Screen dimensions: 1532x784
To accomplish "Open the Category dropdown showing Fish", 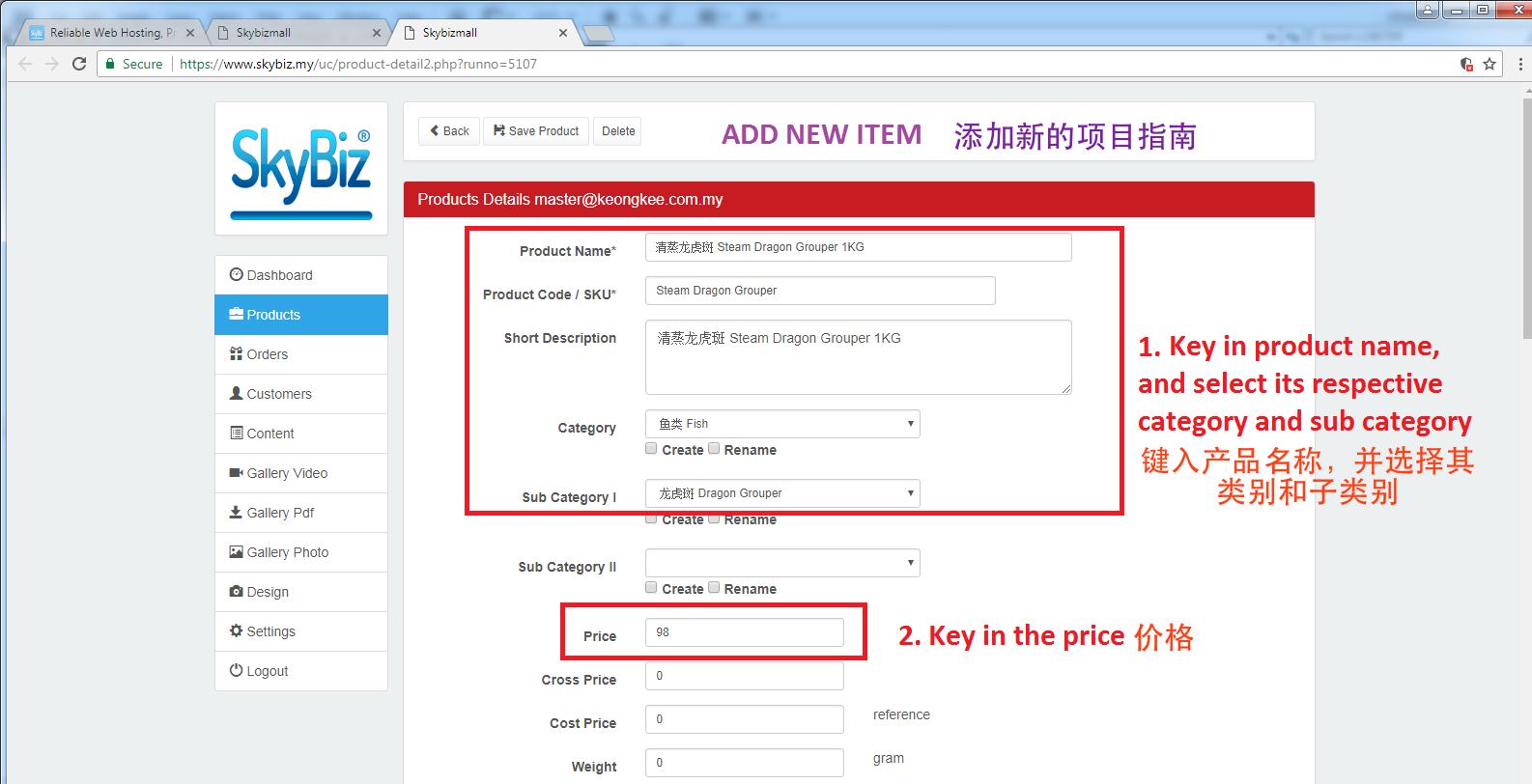I will click(782, 424).
